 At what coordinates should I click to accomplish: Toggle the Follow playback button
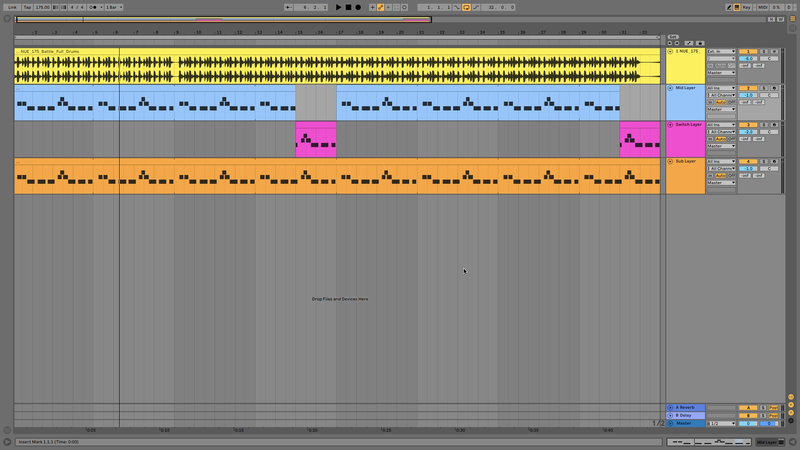(289, 7)
